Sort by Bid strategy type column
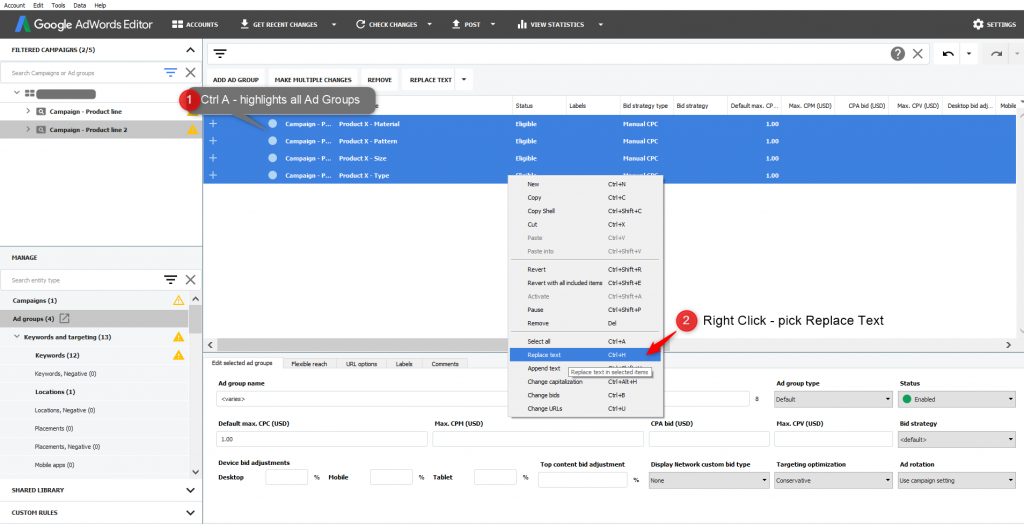This screenshot has height=524, width=1024. [645, 105]
